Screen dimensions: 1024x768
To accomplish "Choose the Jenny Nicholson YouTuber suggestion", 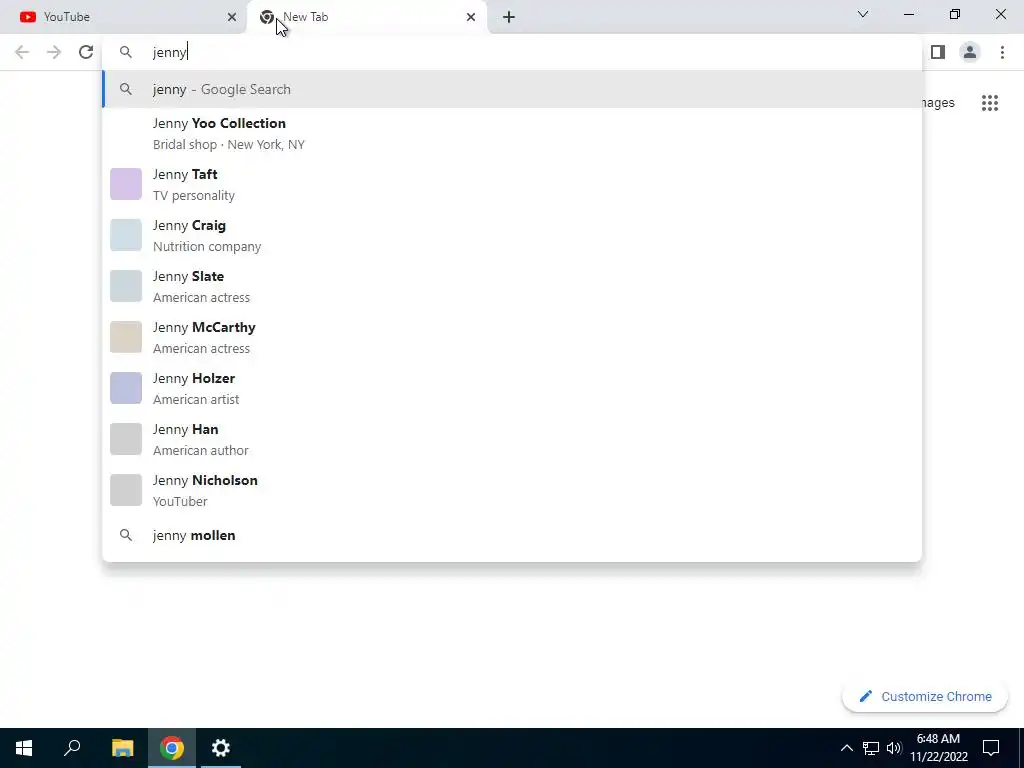I will point(512,490).
